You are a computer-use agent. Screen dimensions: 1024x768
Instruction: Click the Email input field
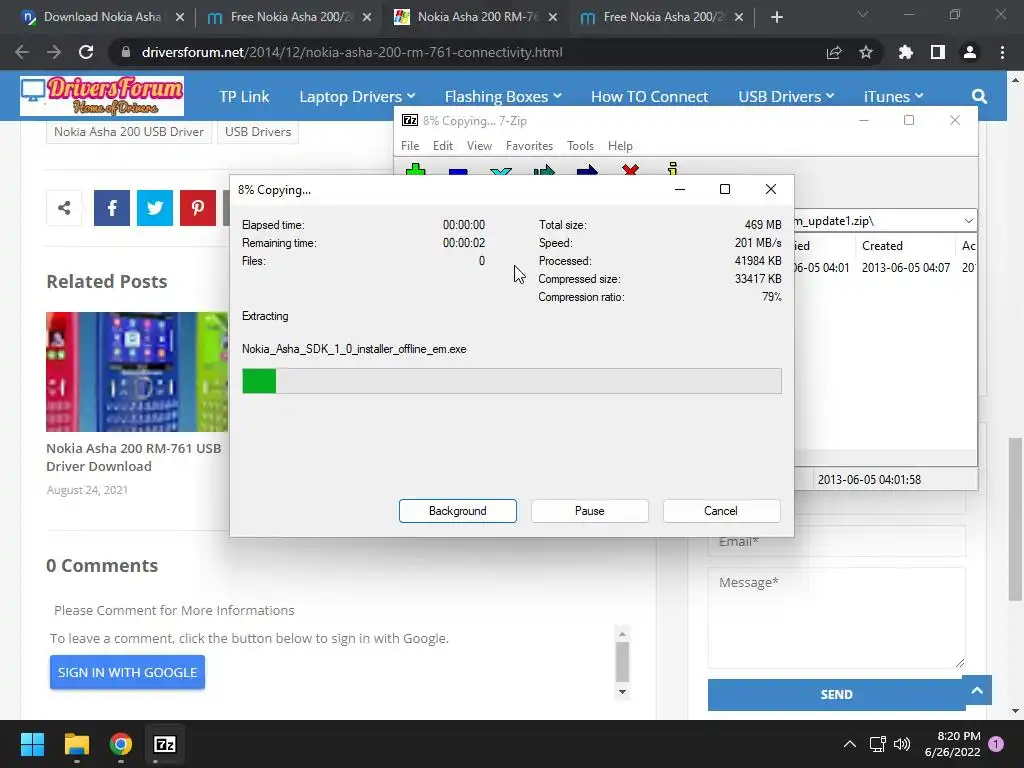click(836, 541)
